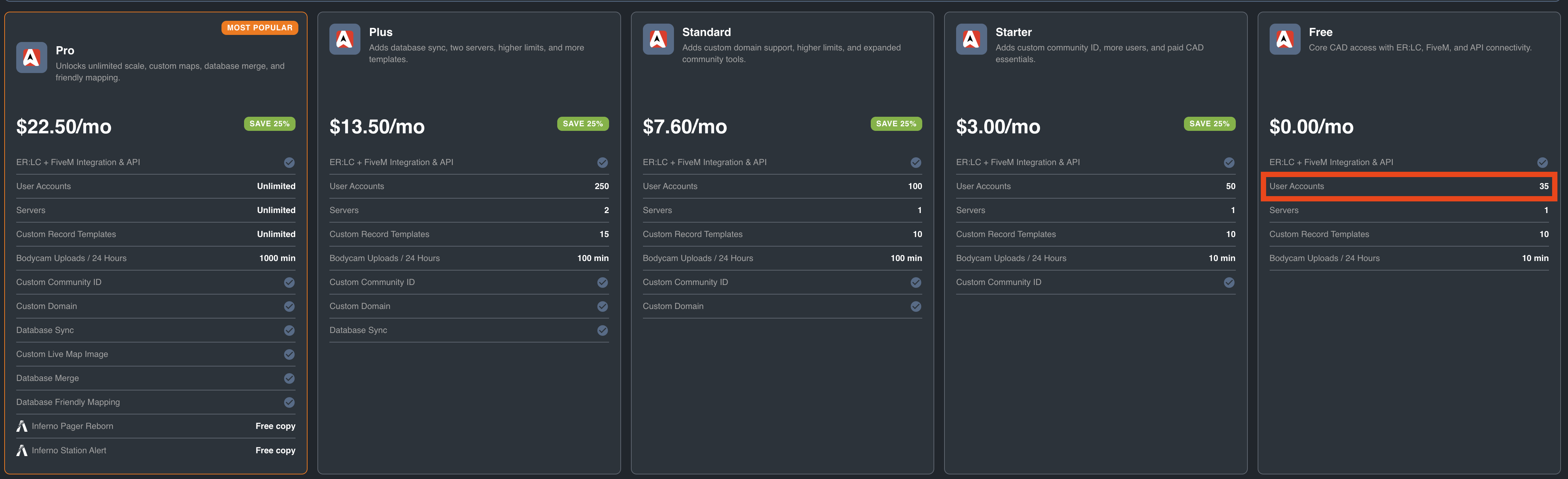Click the Standard plan logo icon

click(658, 39)
